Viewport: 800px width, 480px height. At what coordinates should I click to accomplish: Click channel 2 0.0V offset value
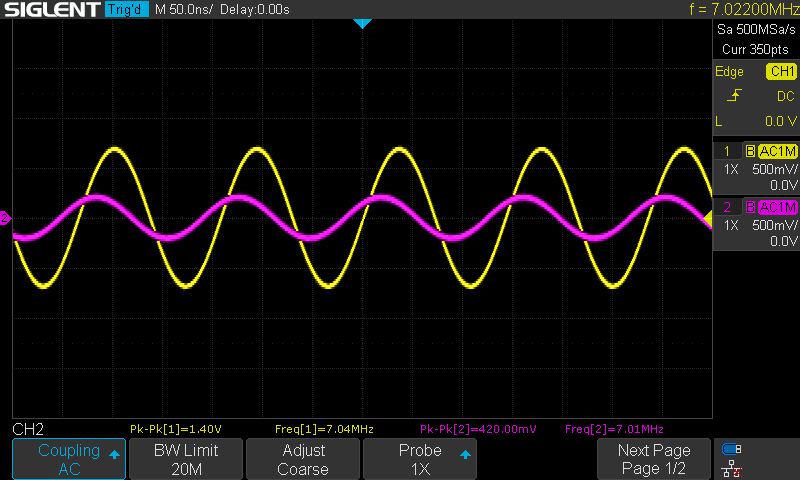(x=783, y=241)
